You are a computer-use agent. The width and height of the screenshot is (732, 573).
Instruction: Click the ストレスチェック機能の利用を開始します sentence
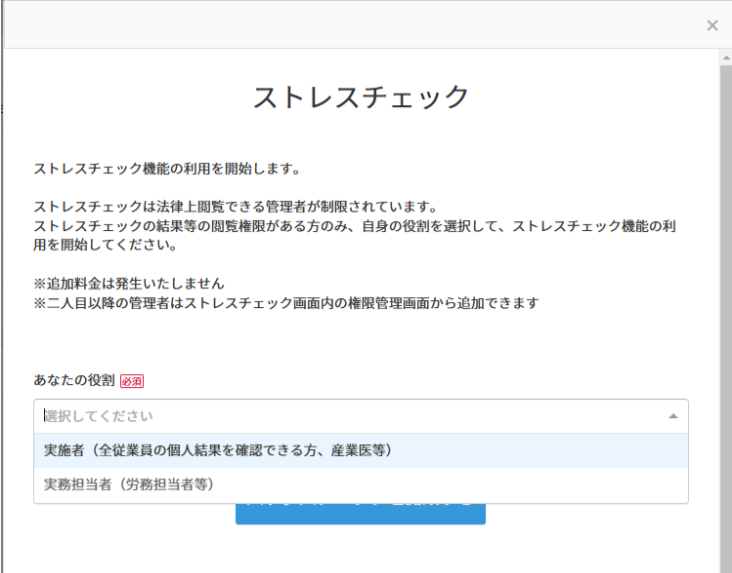pos(167,168)
